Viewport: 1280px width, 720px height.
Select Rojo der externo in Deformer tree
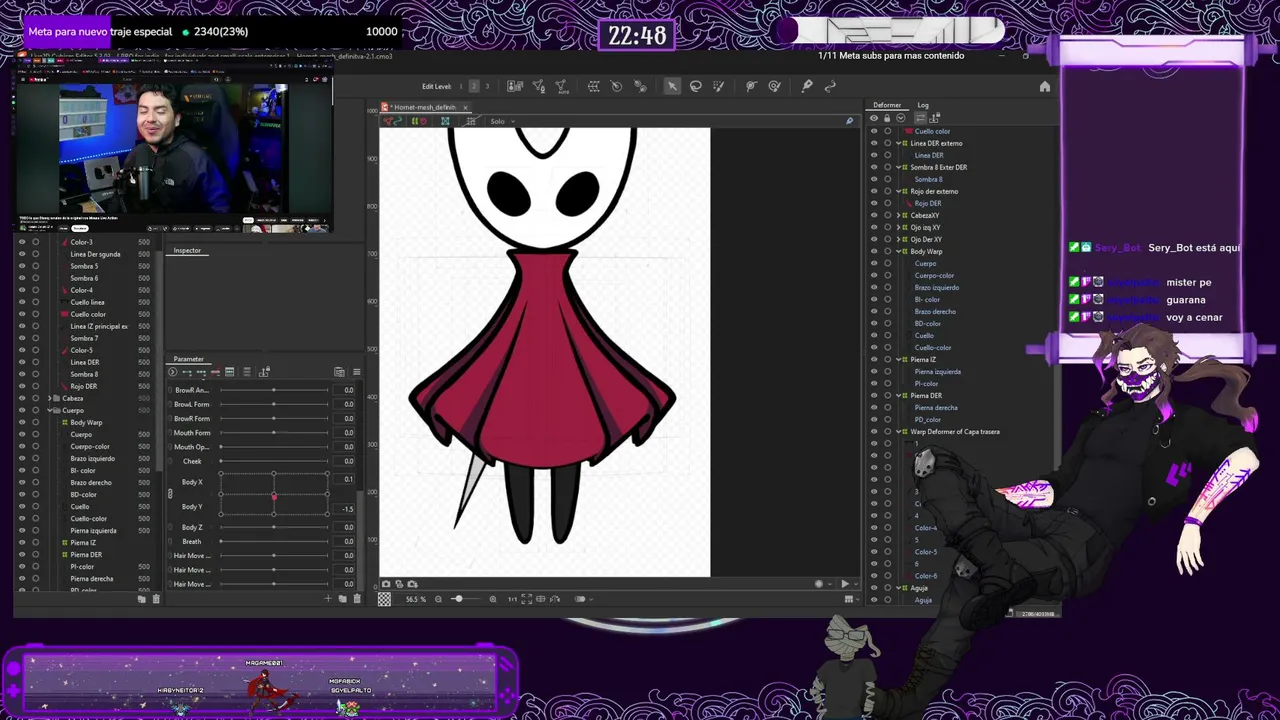[934, 191]
